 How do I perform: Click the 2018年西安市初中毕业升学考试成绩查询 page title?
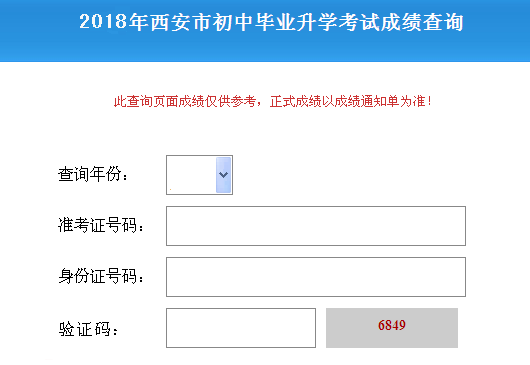pos(271,22)
